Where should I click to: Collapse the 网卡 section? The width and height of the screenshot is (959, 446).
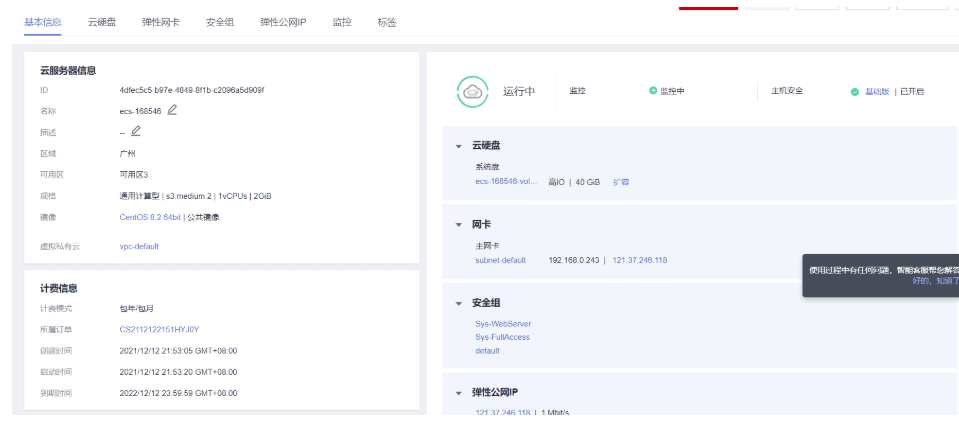coord(458,225)
